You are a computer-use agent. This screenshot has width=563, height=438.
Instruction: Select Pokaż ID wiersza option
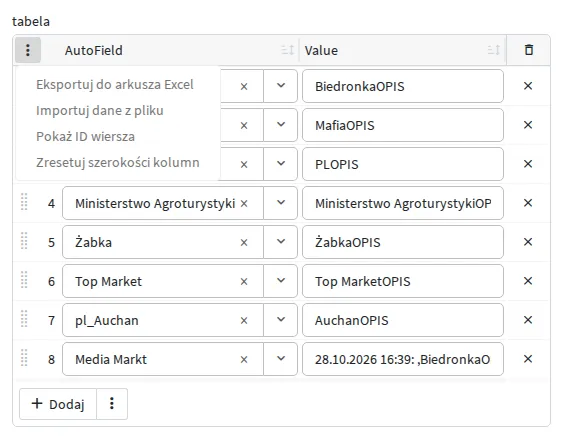85,137
